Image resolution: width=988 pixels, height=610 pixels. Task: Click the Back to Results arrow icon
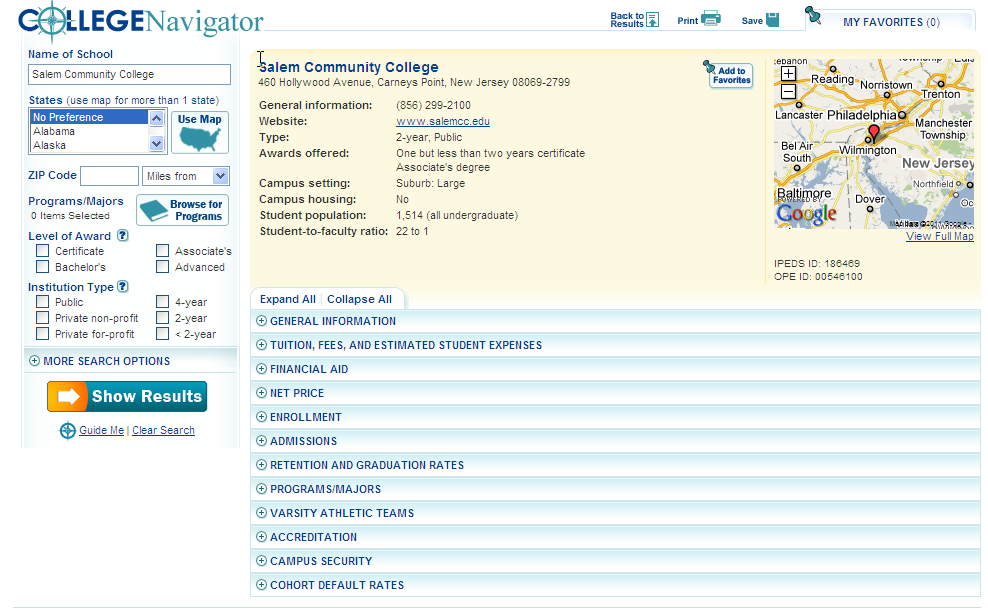pos(653,20)
